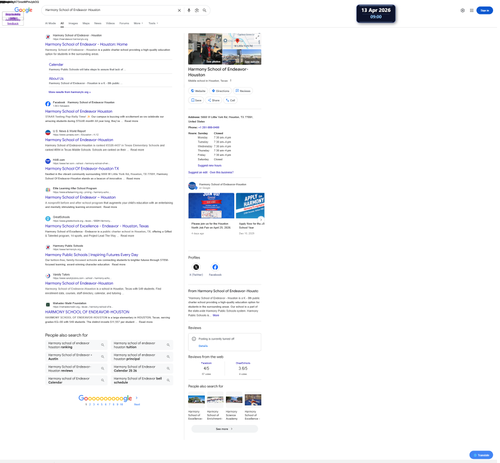The width and height of the screenshot is (500, 463).
Task: Open 'HARMONY SCHOOL OF ENDEAVOR-HOUSTON' uppercase result
Action: click(87, 312)
